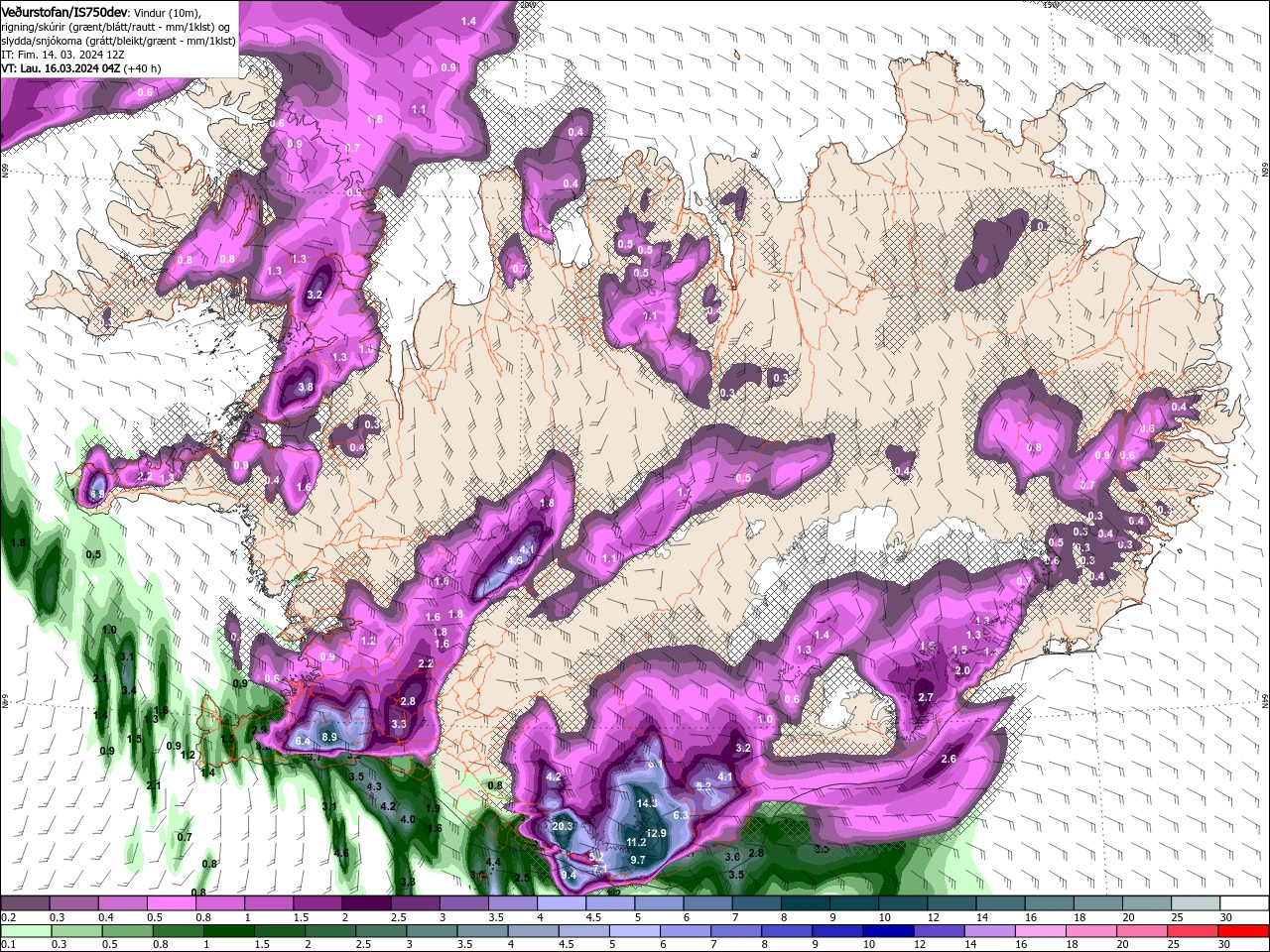Image resolution: width=1270 pixels, height=952 pixels.
Task: Click the '(+40 h)' forecast offset text
Action: click(x=143, y=68)
